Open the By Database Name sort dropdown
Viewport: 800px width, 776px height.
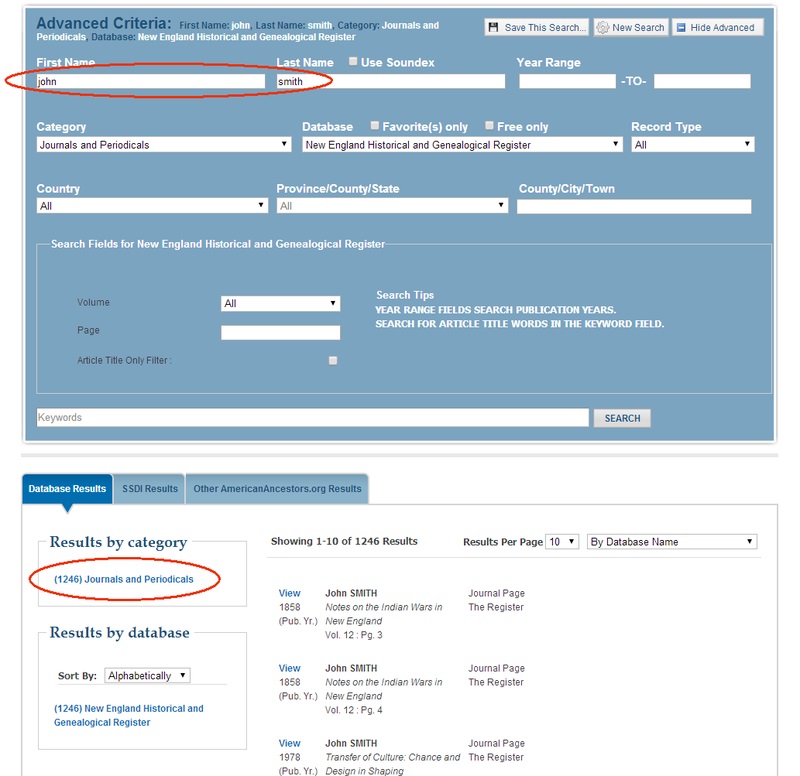pos(672,542)
